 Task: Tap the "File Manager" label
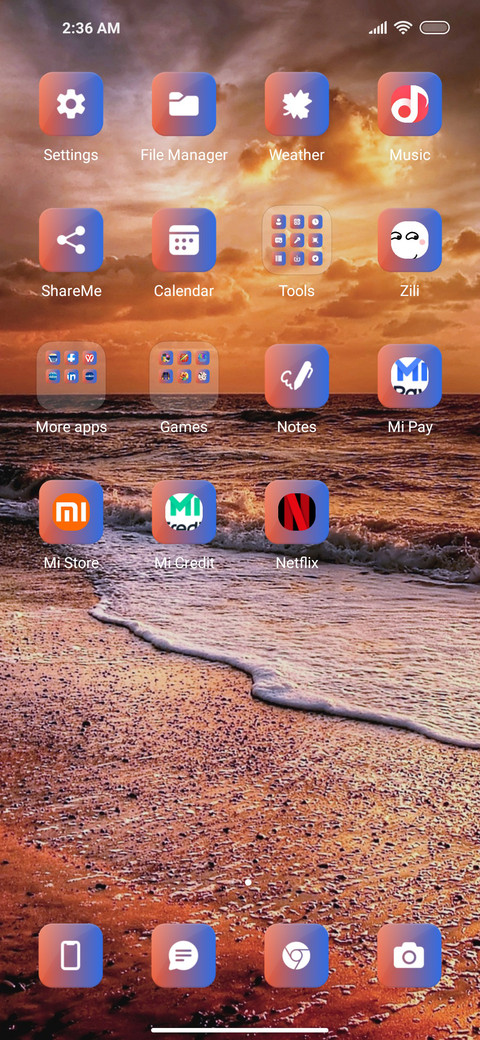coord(184,155)
